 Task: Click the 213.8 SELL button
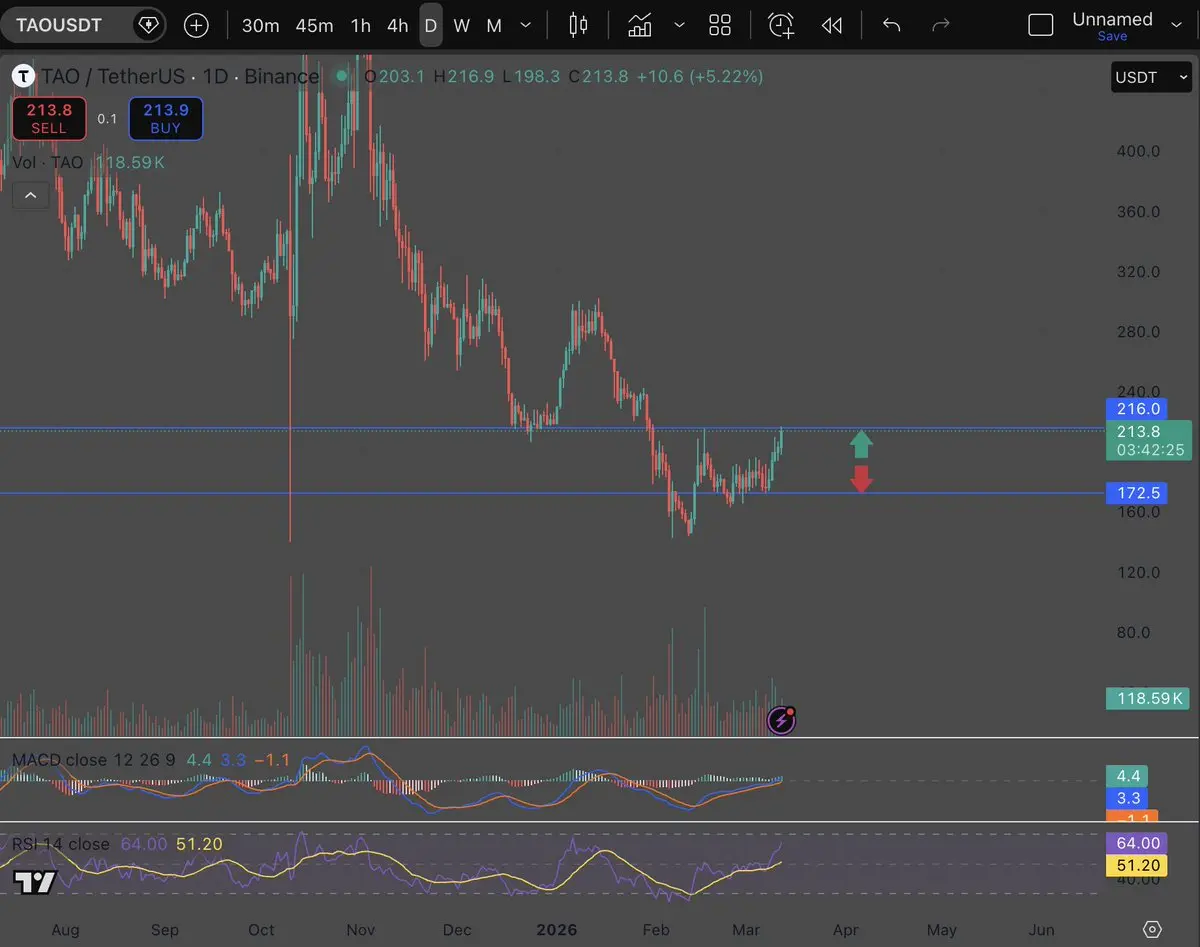click(49, 118)
